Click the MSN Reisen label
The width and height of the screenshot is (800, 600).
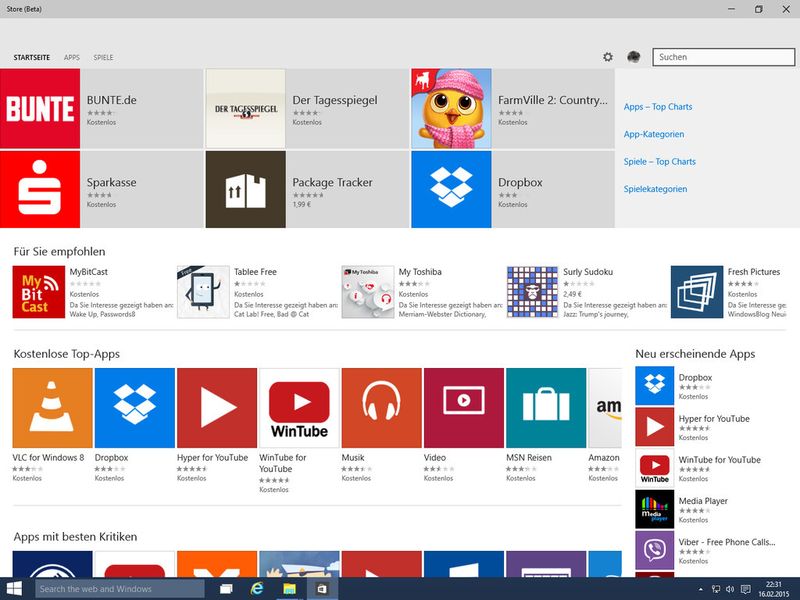coord(529,458)
